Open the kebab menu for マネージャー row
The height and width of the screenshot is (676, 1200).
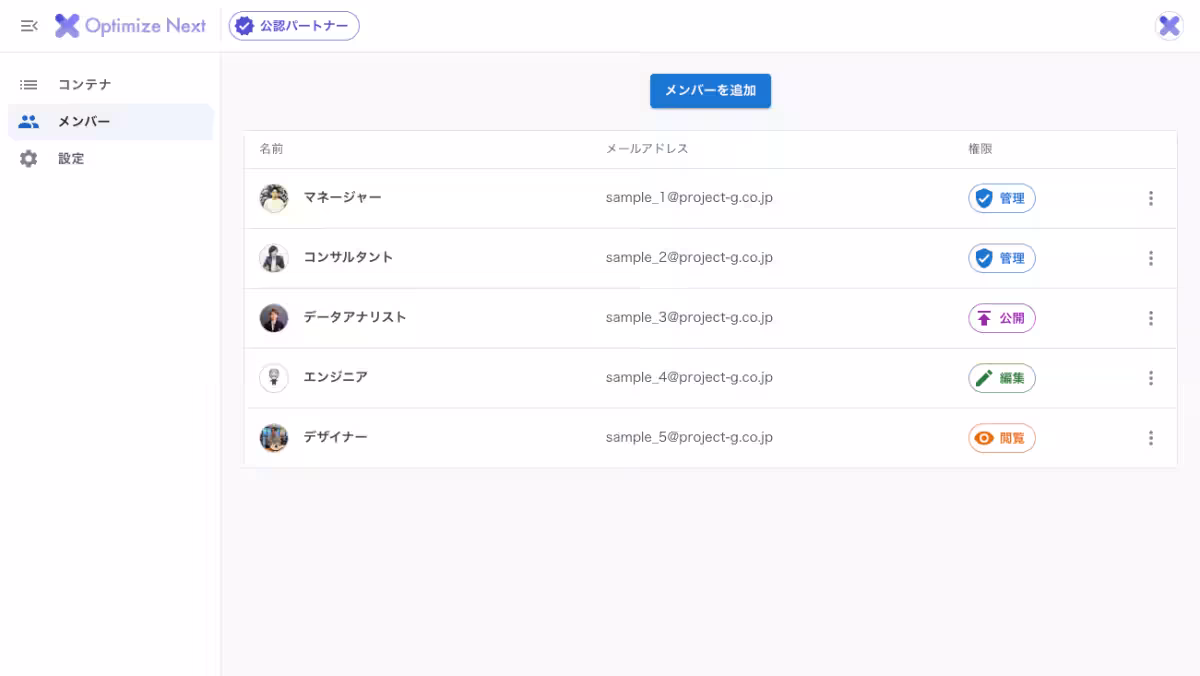pos(1151,198)
